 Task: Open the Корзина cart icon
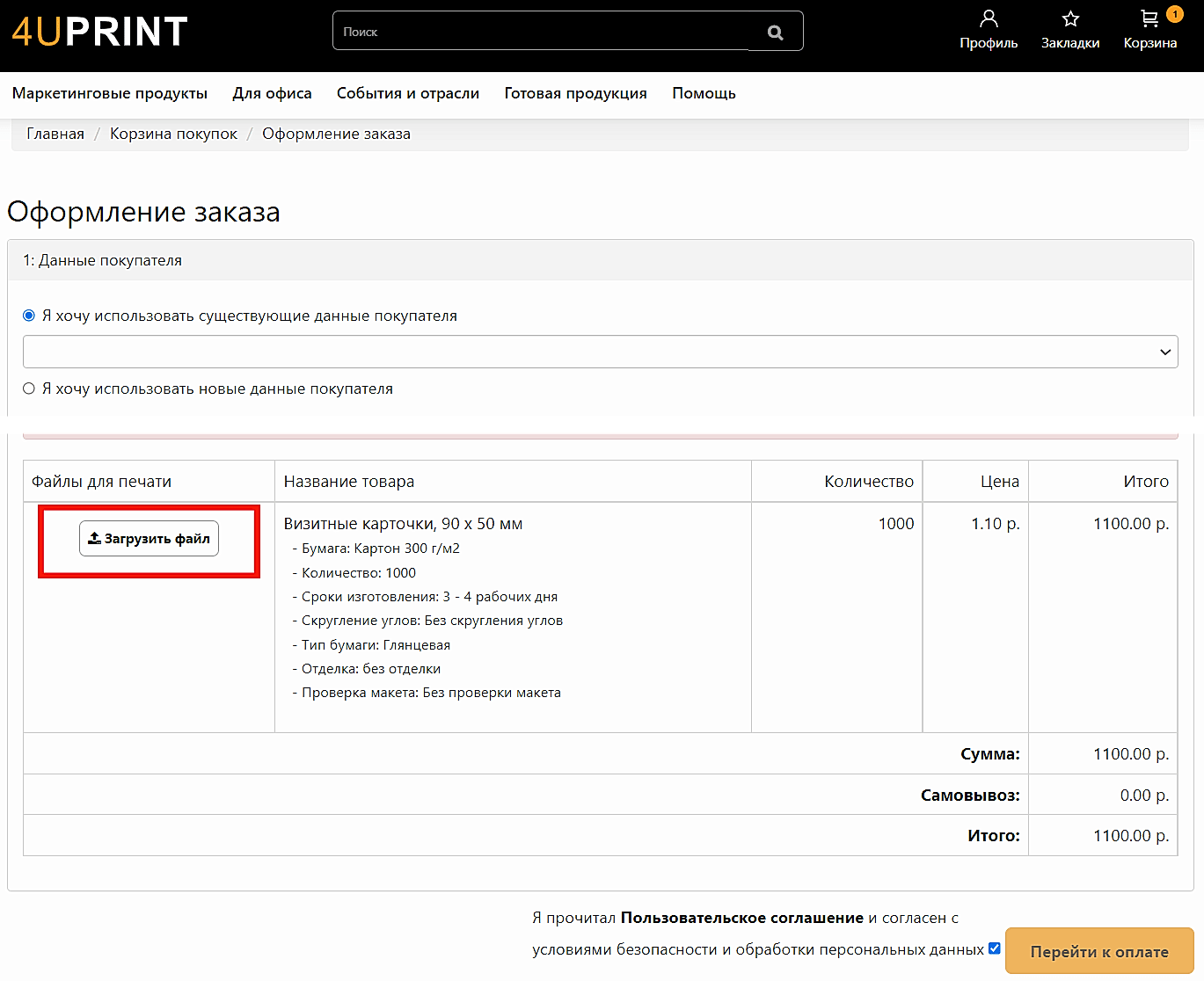1149,18
